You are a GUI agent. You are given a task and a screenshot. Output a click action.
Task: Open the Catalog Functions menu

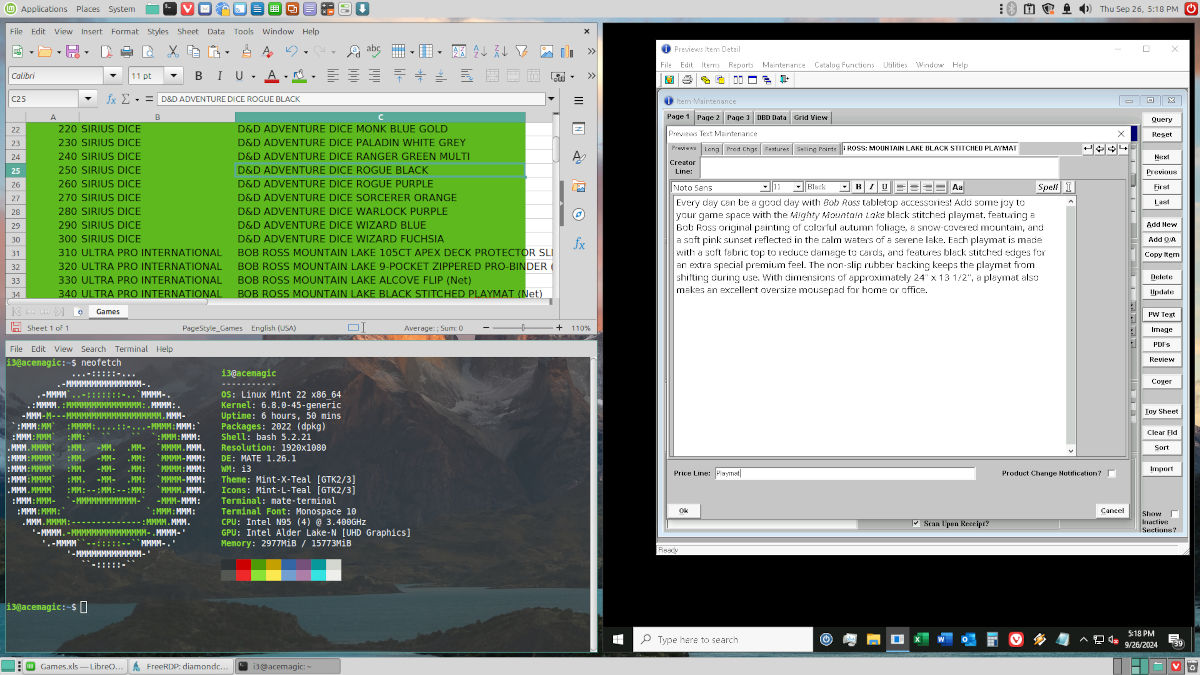[844, 65]
